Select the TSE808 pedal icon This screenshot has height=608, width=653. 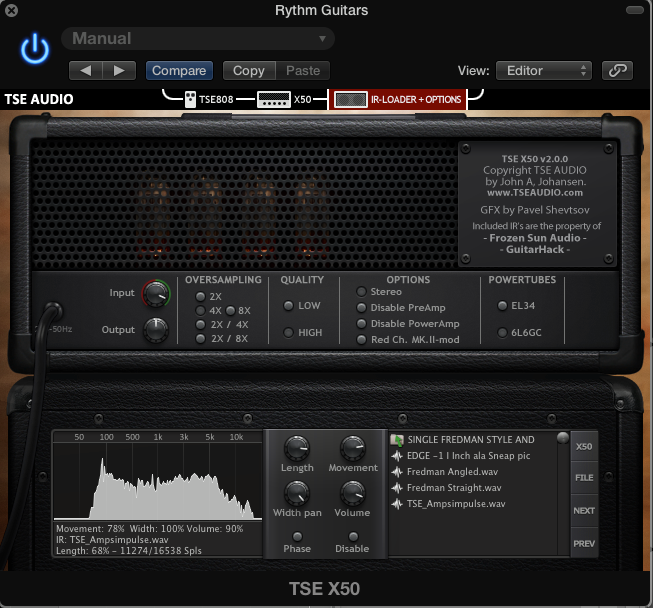click(190, 100)
